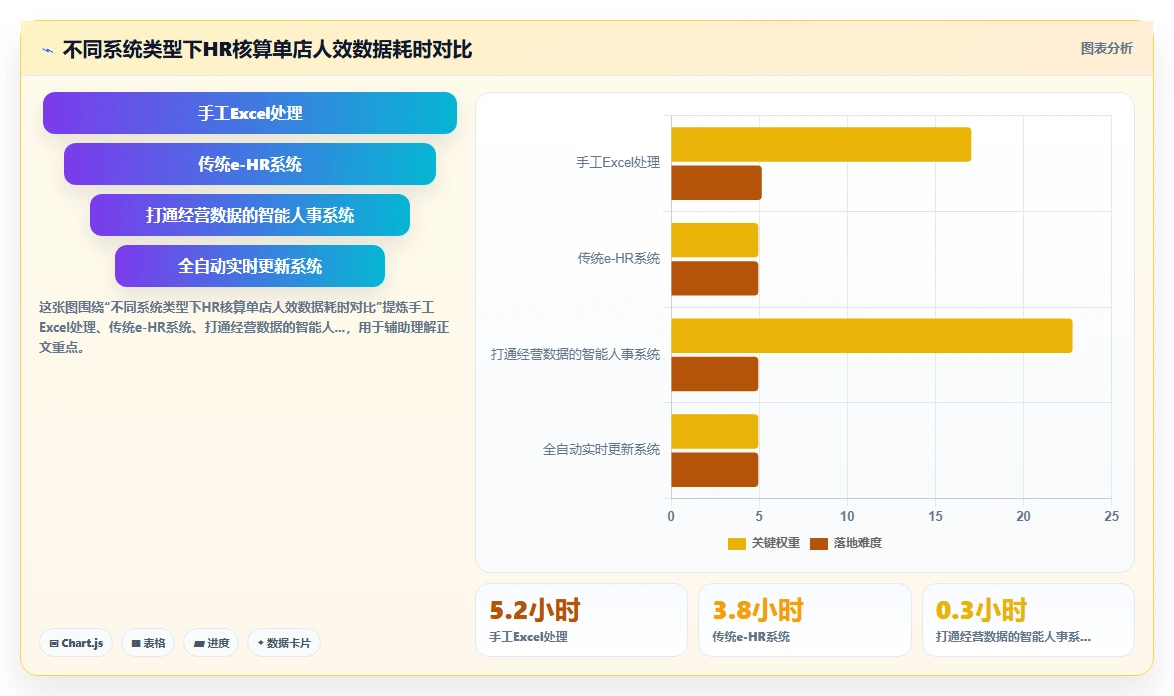Image resolution: width=1174 pixels, height=696 pixels.
Task: Click the 表格 tag chip
Action: click(x=148, y=643)
